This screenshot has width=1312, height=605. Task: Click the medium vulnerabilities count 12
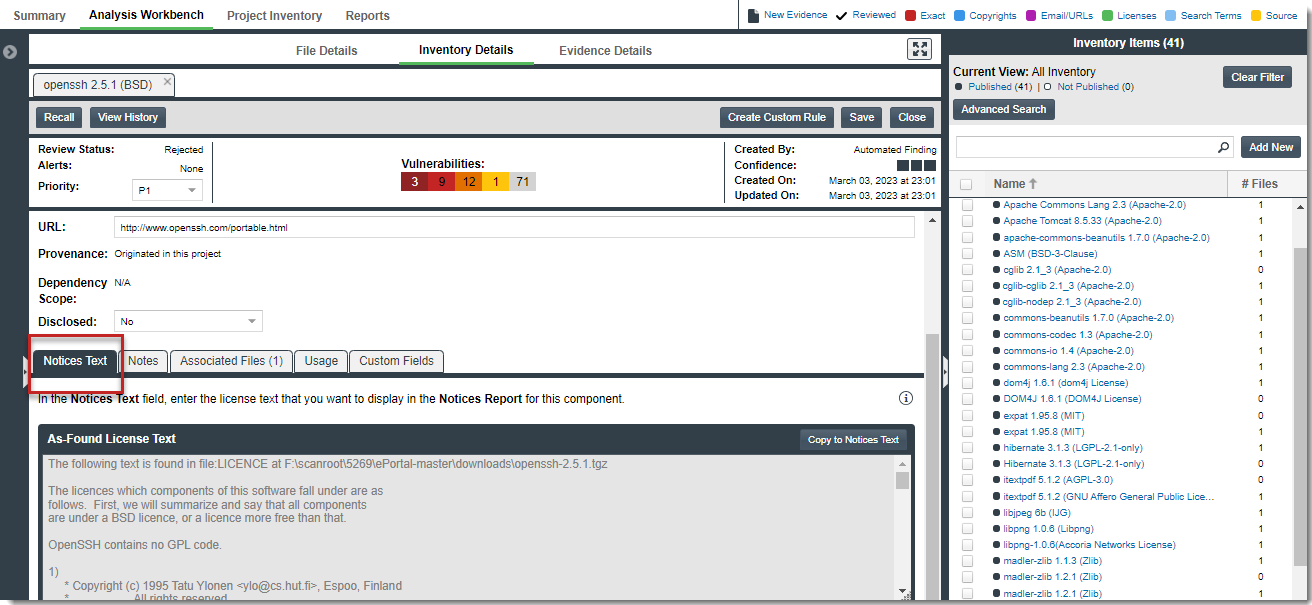[468, 181]
